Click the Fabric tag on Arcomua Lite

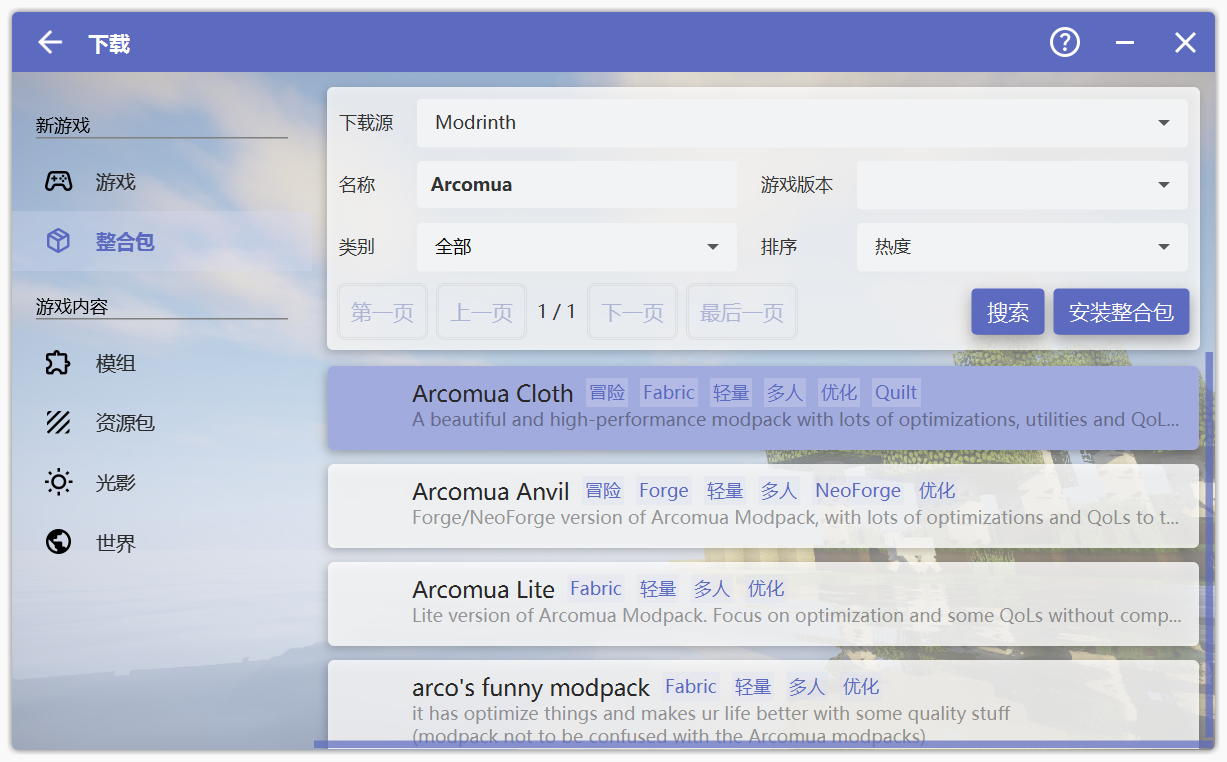pos(596,588)
